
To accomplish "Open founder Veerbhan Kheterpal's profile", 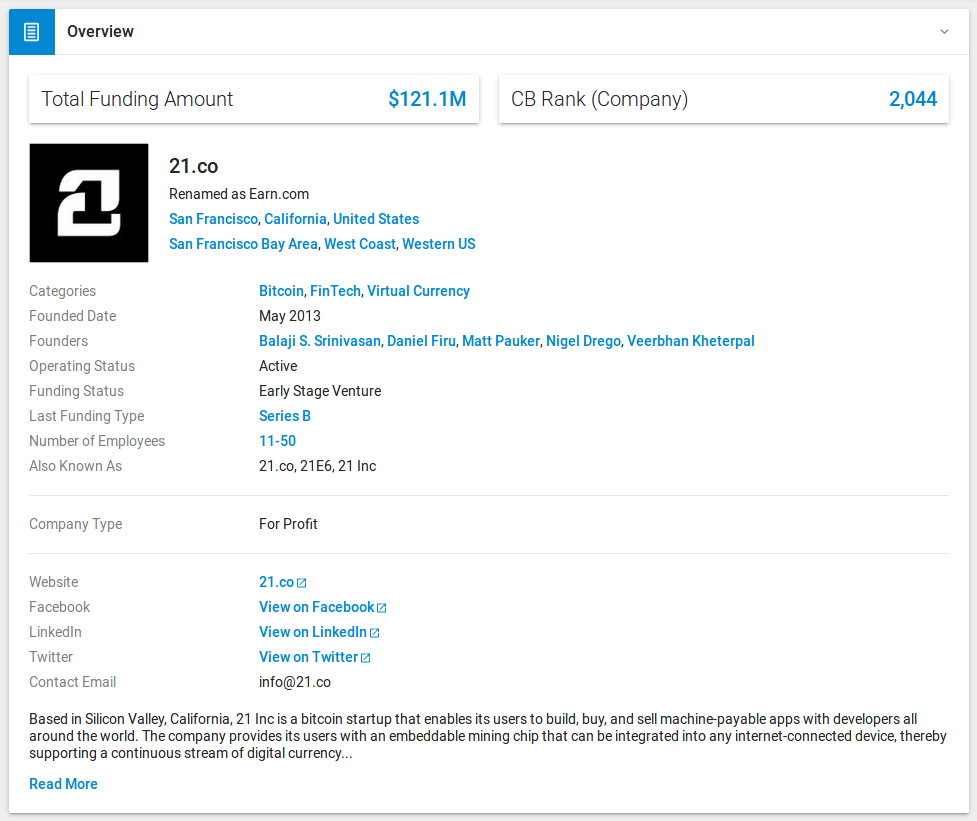I will (x=690, y=341).
